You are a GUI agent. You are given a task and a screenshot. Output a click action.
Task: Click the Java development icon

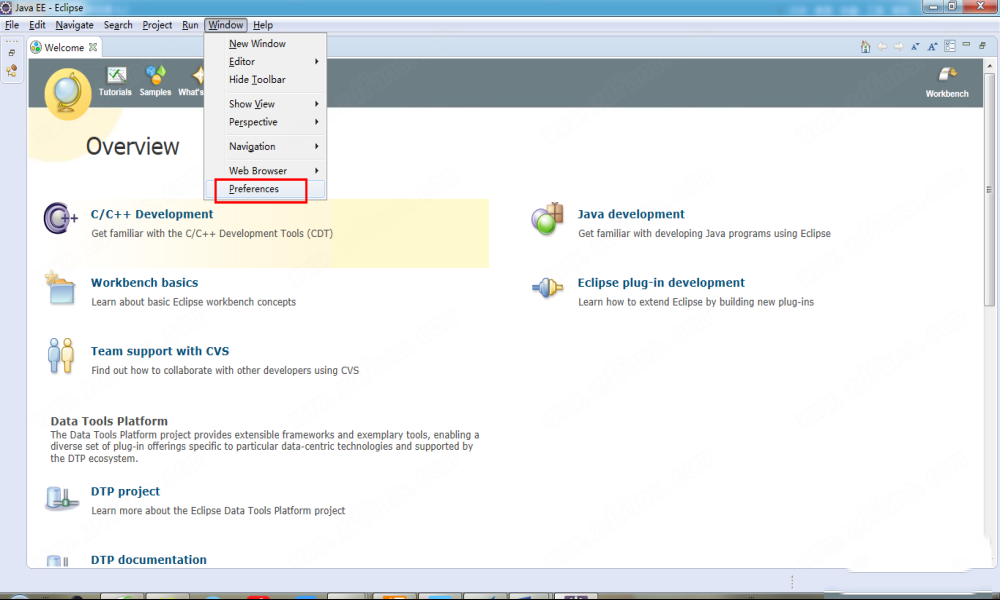[x=547, y=220]
